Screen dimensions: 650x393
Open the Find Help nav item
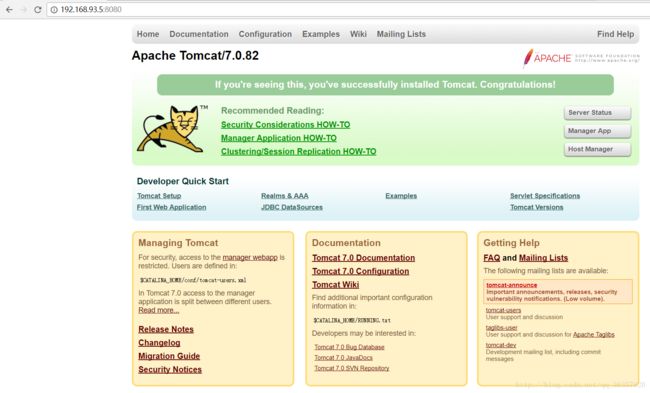[x=616, y=34]
